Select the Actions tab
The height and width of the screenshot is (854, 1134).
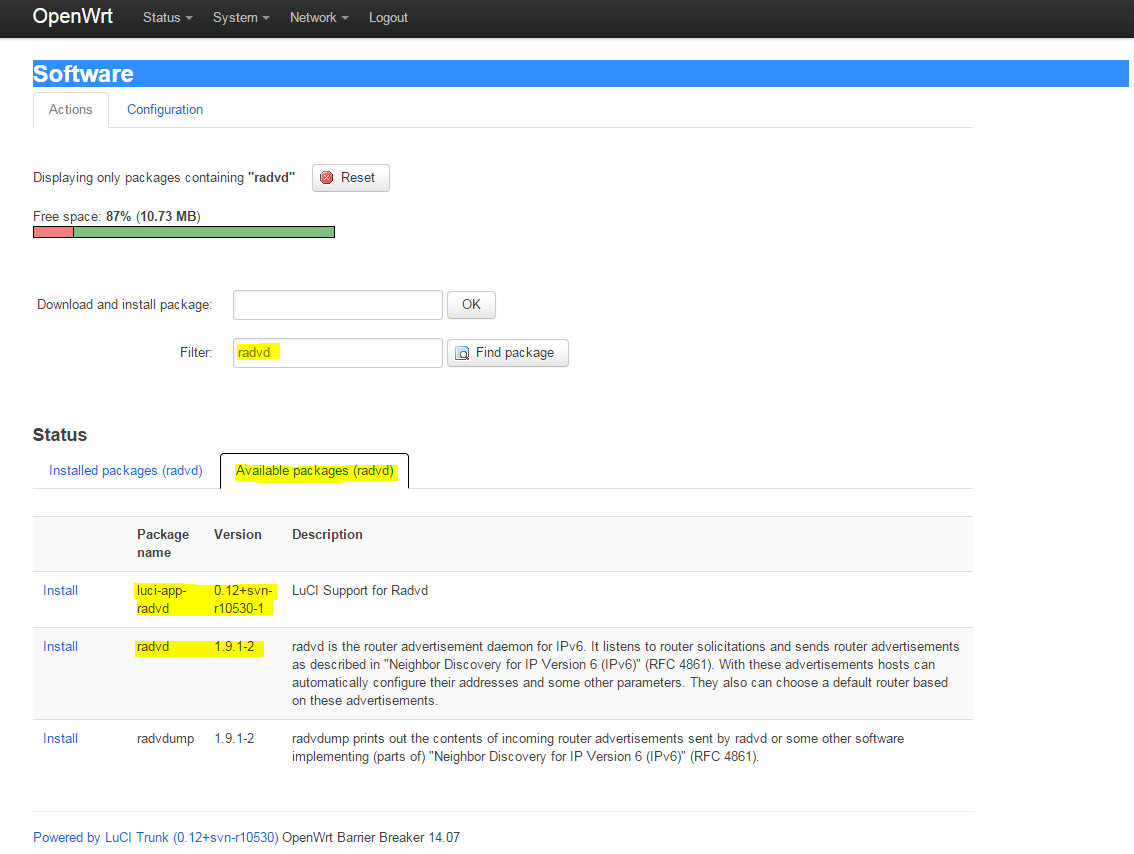pos(71,110)
